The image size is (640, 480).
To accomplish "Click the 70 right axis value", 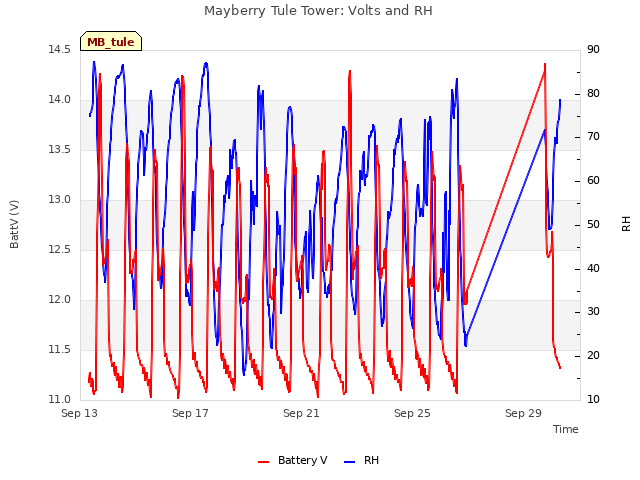I will tap(593, 137).
